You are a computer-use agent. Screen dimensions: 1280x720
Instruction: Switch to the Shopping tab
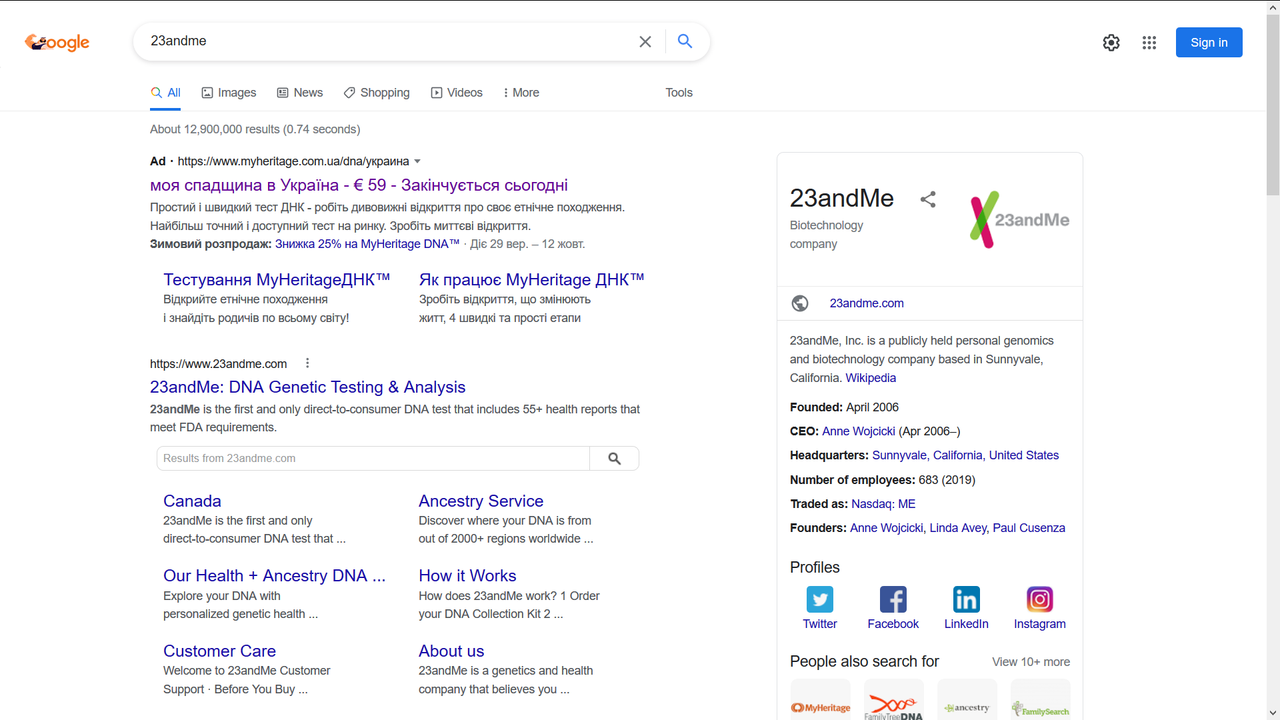pyautogui.click(x=377, y=92)
